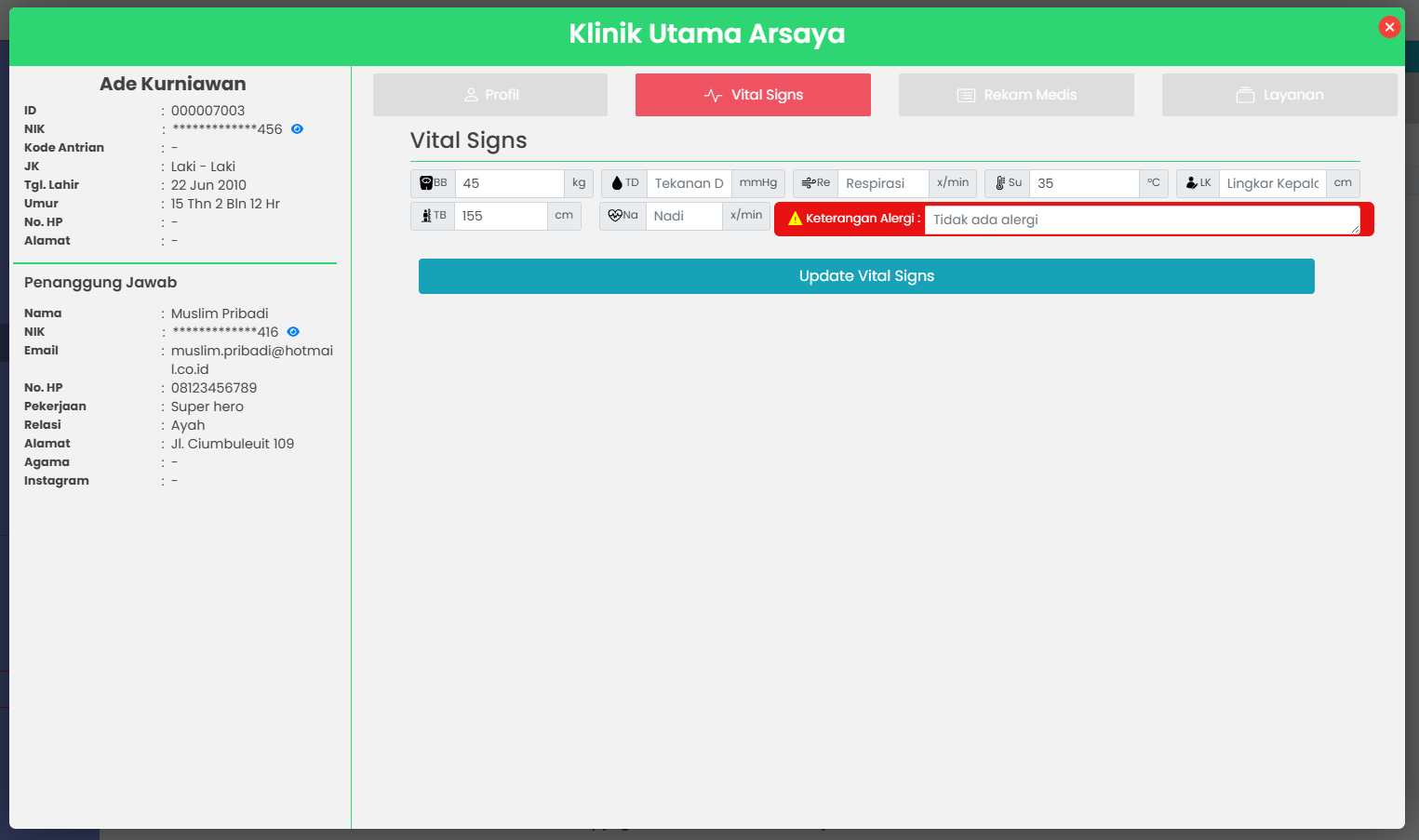Click the Respirasi input field
1419x840 pixels.
882,183
